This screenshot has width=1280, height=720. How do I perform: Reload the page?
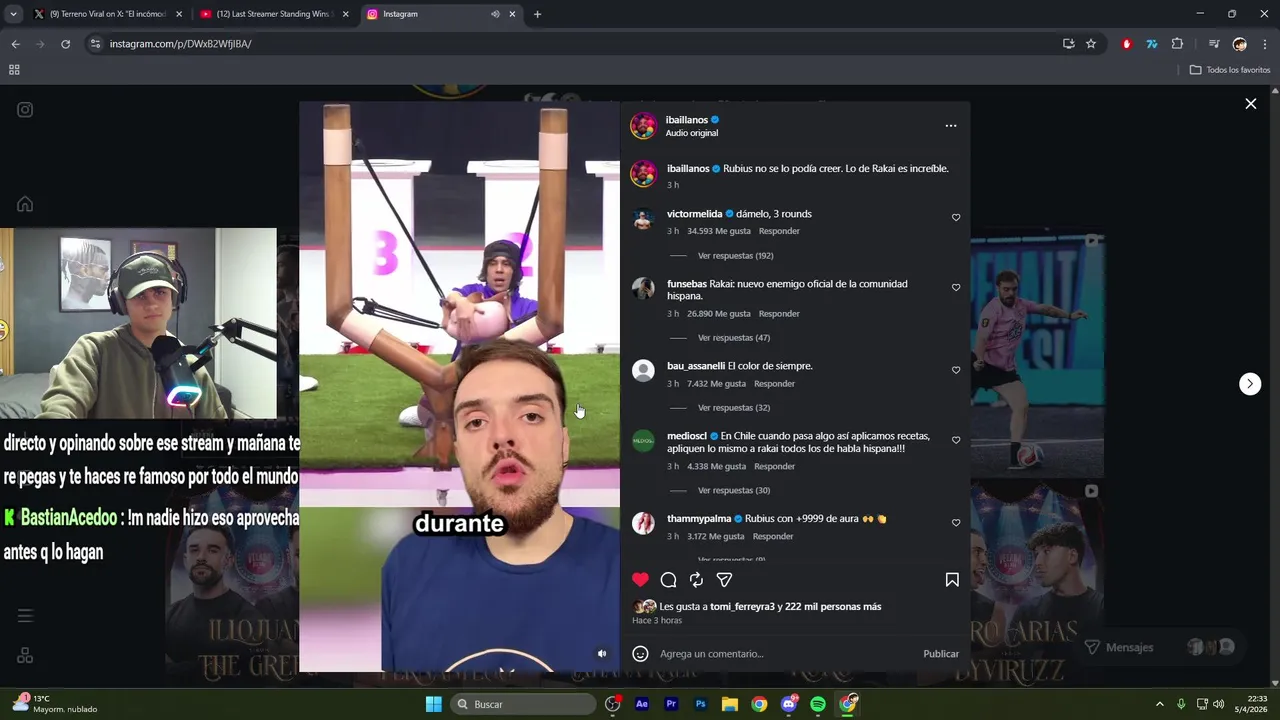pos(66,44)
